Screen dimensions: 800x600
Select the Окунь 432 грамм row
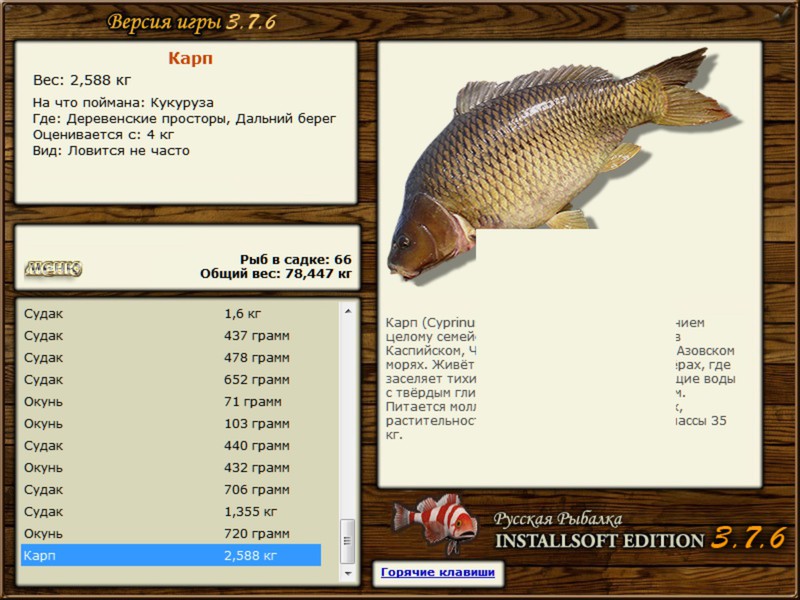point(171,467)
